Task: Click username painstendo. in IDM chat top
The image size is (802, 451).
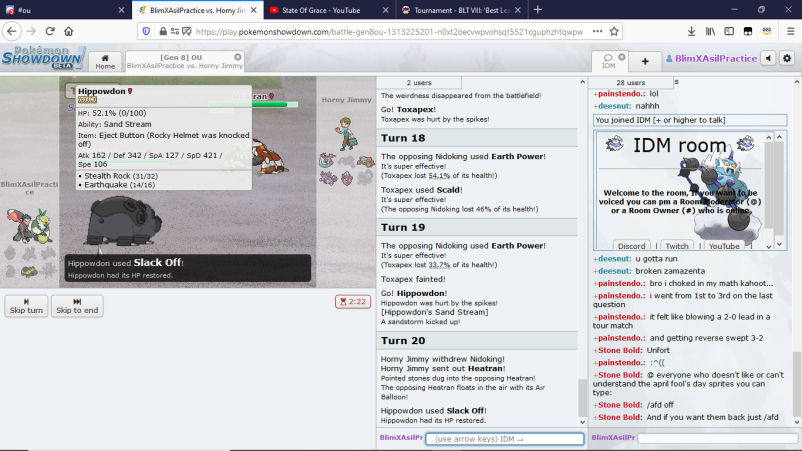Action: [621, 94]
